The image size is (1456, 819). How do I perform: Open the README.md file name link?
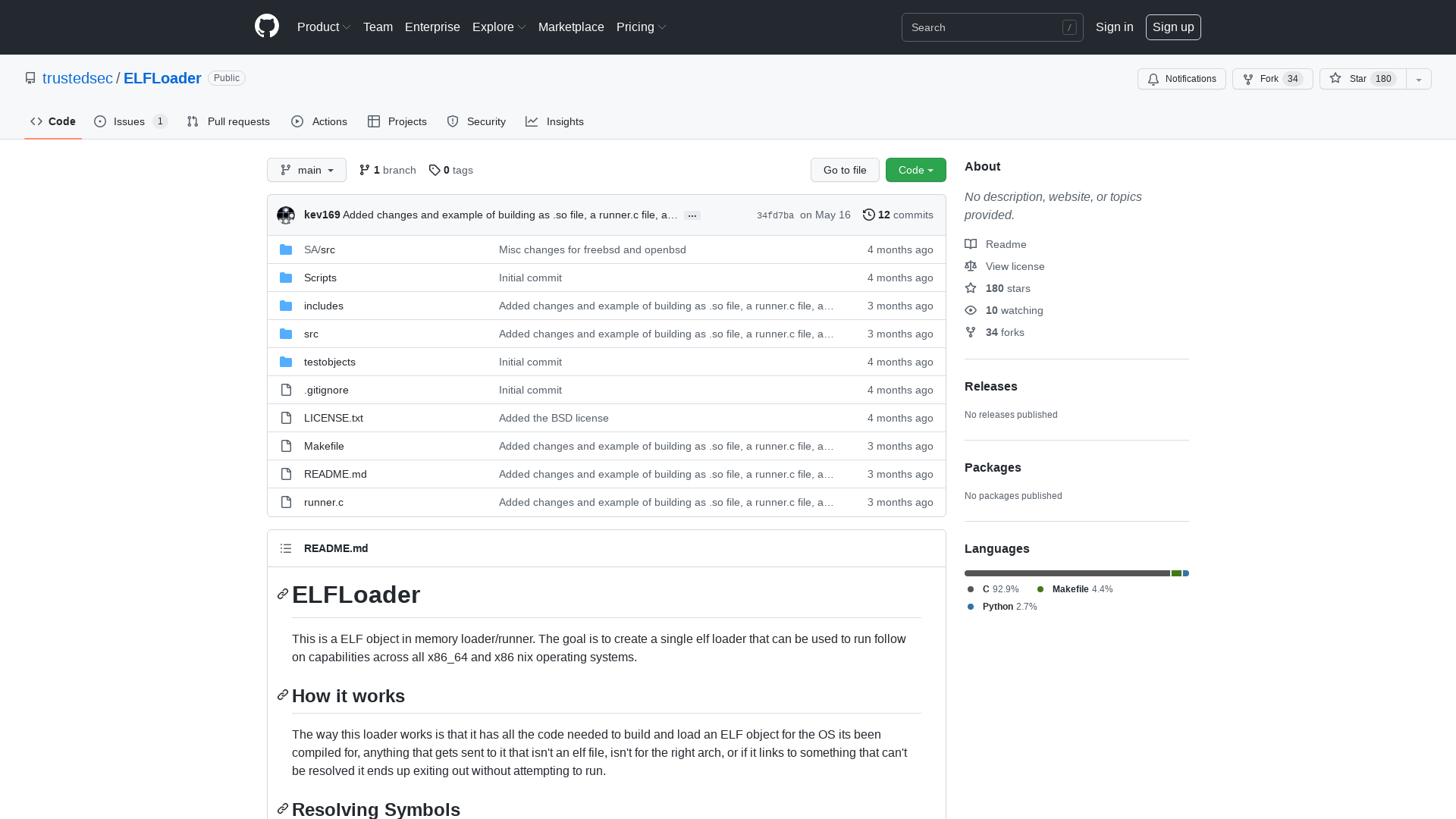click(x=335, y=474)
